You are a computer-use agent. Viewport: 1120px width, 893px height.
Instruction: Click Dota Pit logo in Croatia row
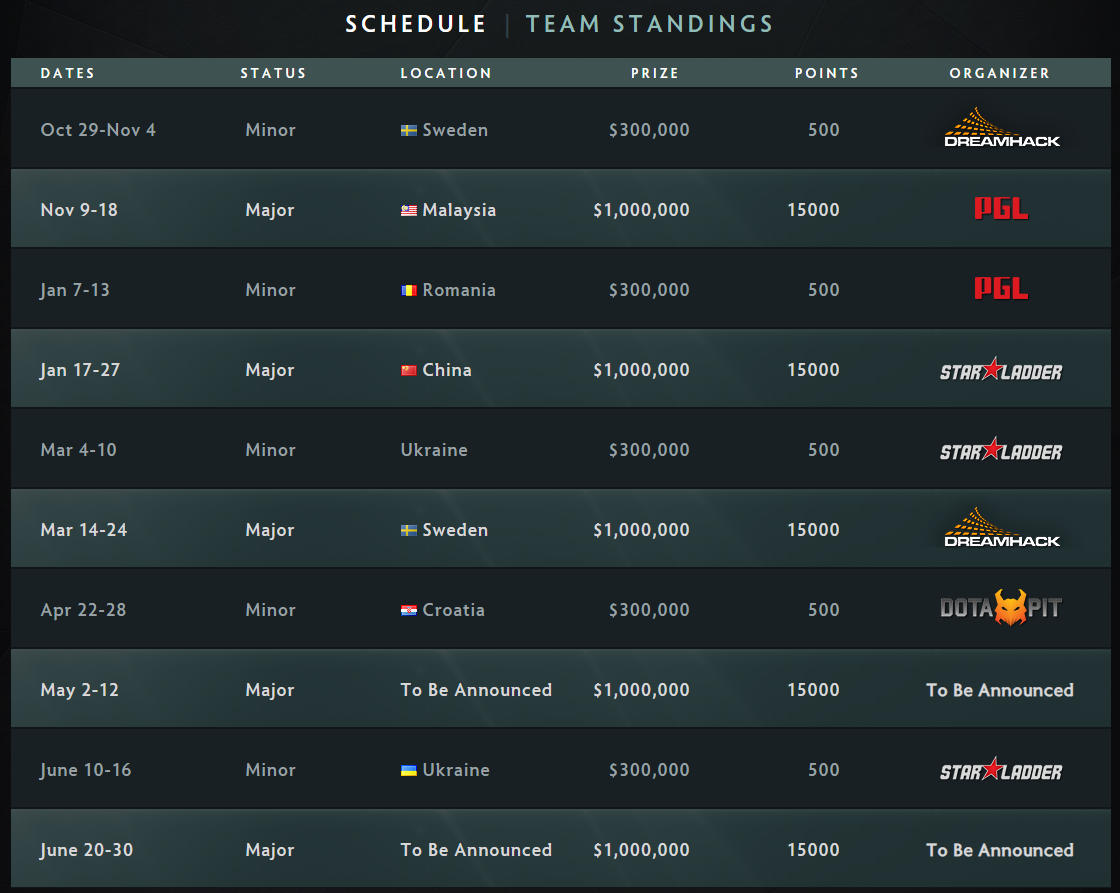click(x=1001, y=608)
